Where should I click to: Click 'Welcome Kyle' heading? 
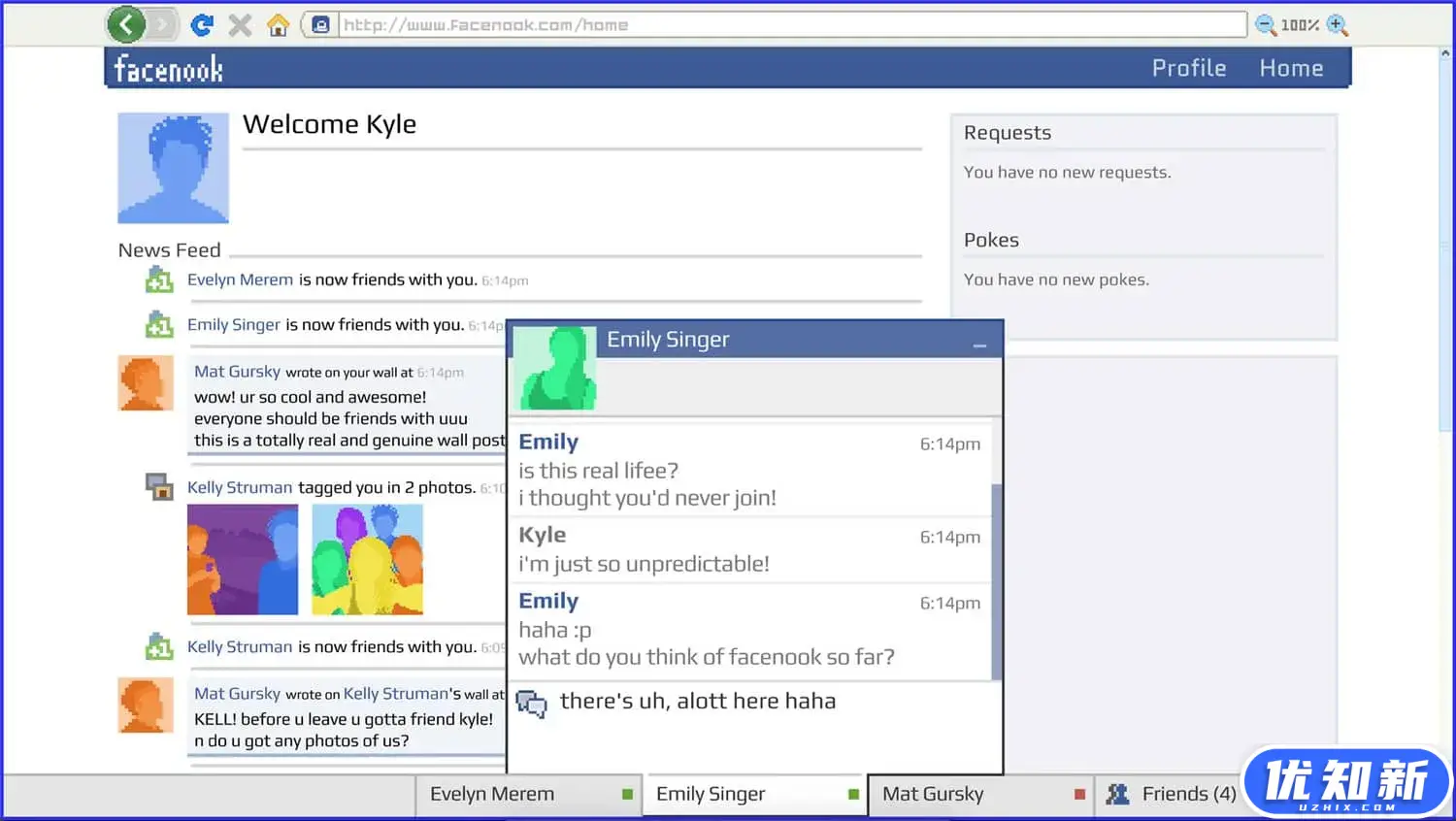click(x=329, y=124)
